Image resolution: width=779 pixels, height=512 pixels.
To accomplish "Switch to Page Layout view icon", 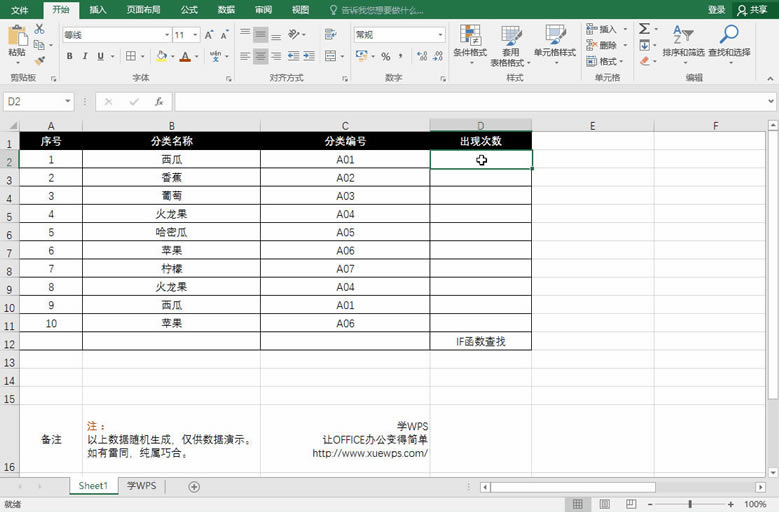I will (604, 504).
